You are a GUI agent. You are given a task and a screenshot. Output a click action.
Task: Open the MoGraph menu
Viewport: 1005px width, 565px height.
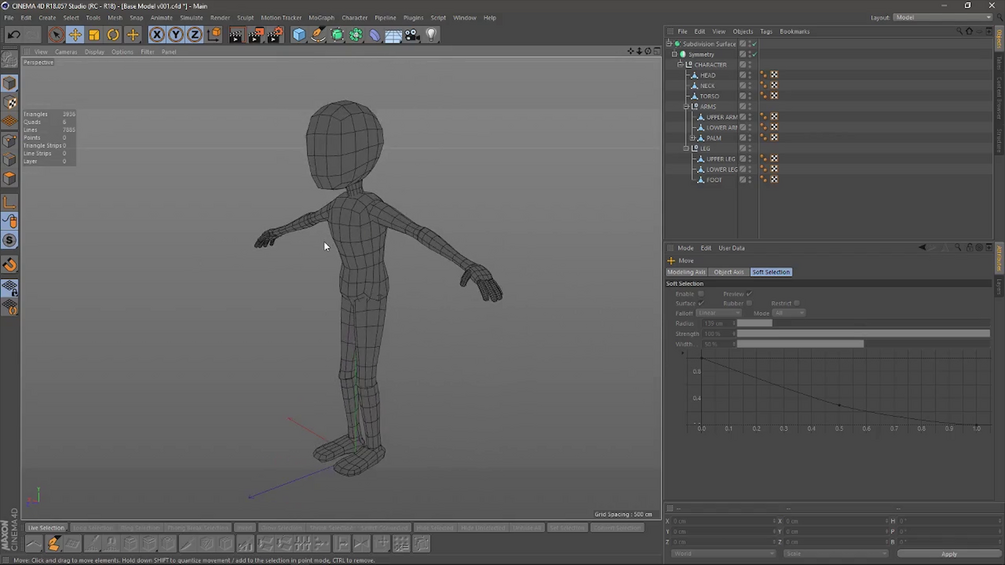321,18
